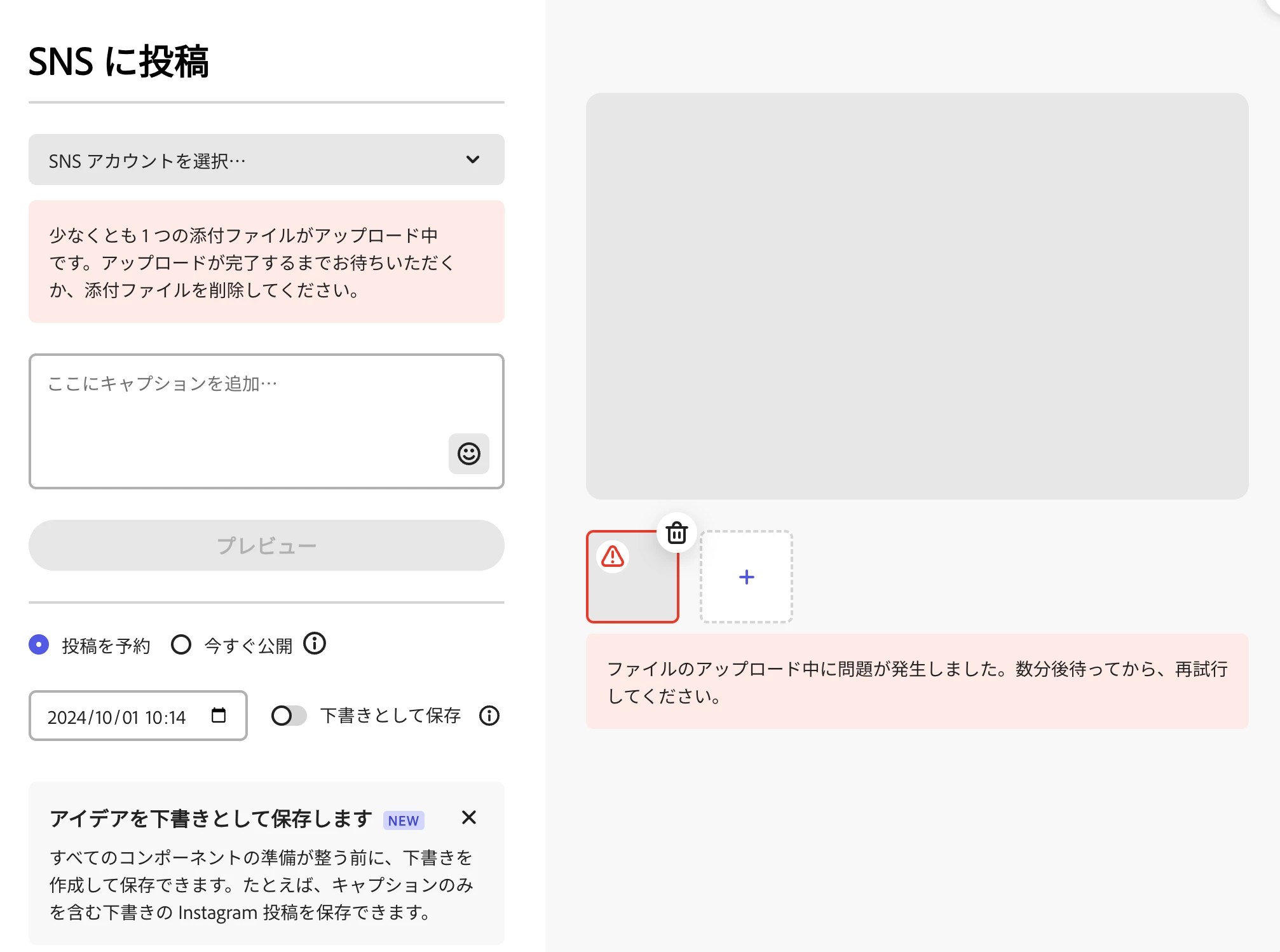1280x952 pixels.
Task: Click the red warning icon on thumbnail
Action: tap(613, 557)
